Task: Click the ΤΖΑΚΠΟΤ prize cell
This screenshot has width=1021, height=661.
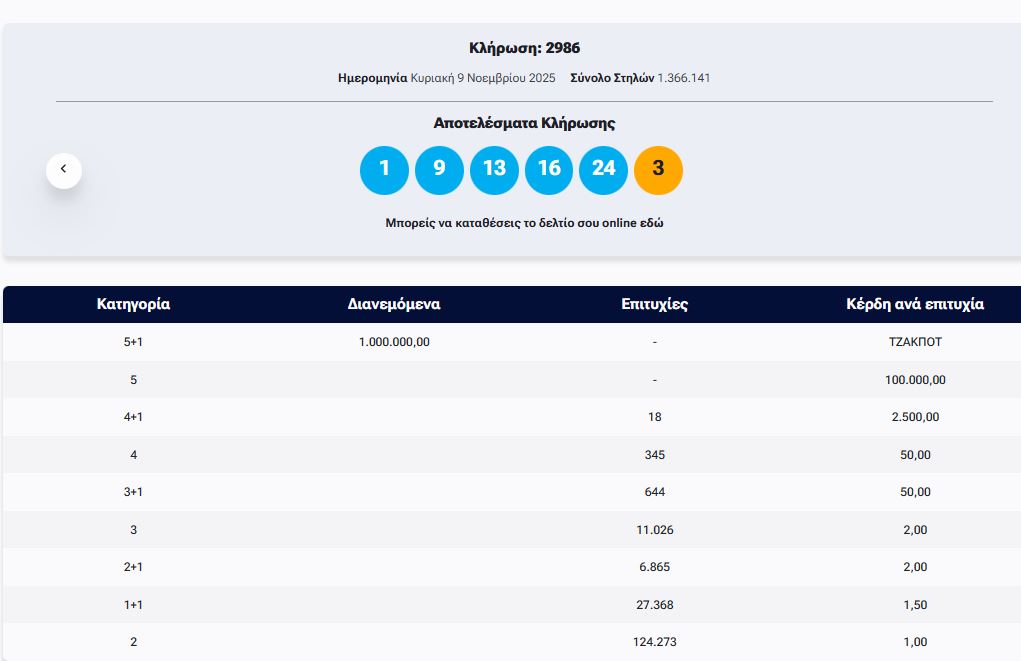Action: 915,342
